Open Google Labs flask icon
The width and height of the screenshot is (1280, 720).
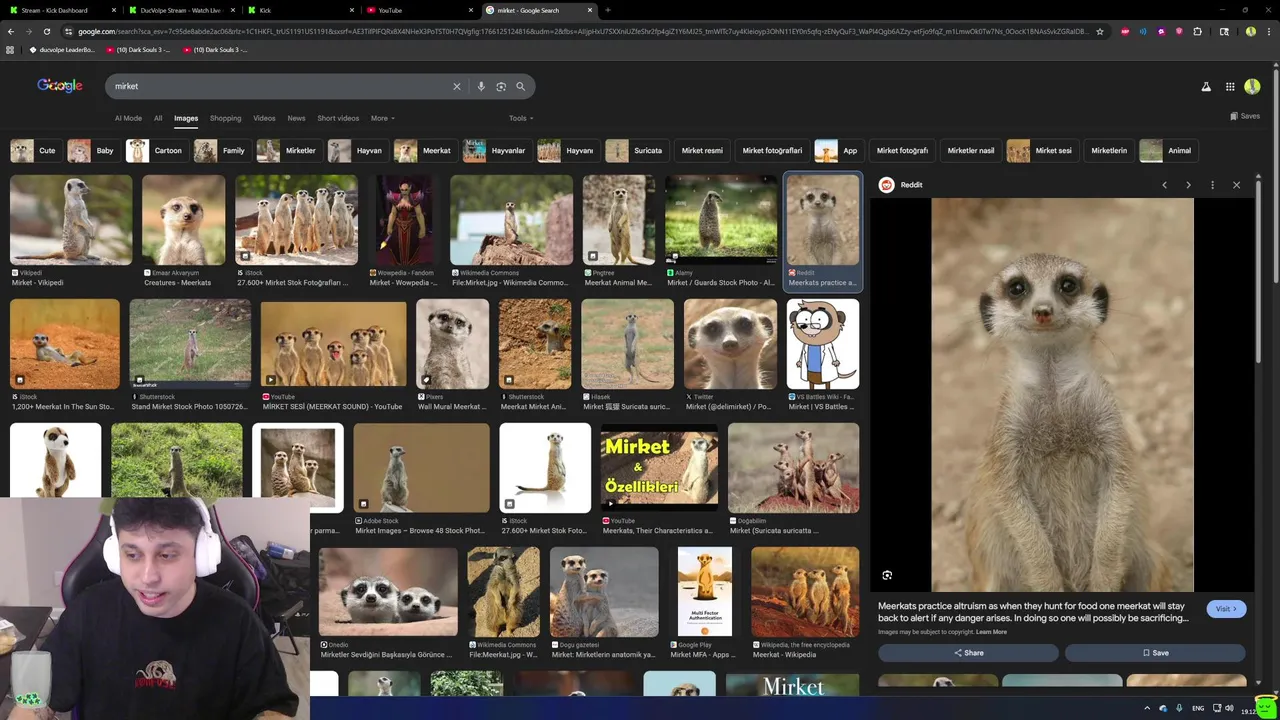coord(1206,87)
